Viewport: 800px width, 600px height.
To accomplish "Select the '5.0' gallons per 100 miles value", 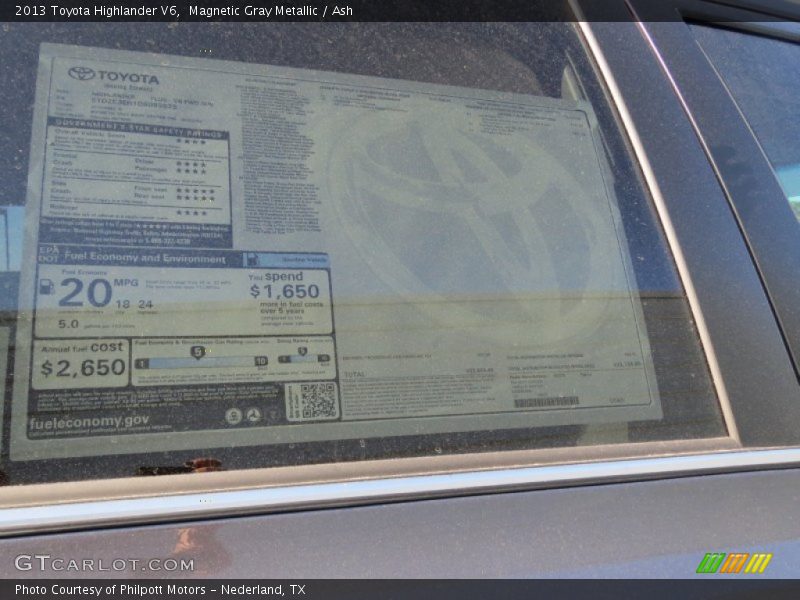I will [x=68, y=324].
